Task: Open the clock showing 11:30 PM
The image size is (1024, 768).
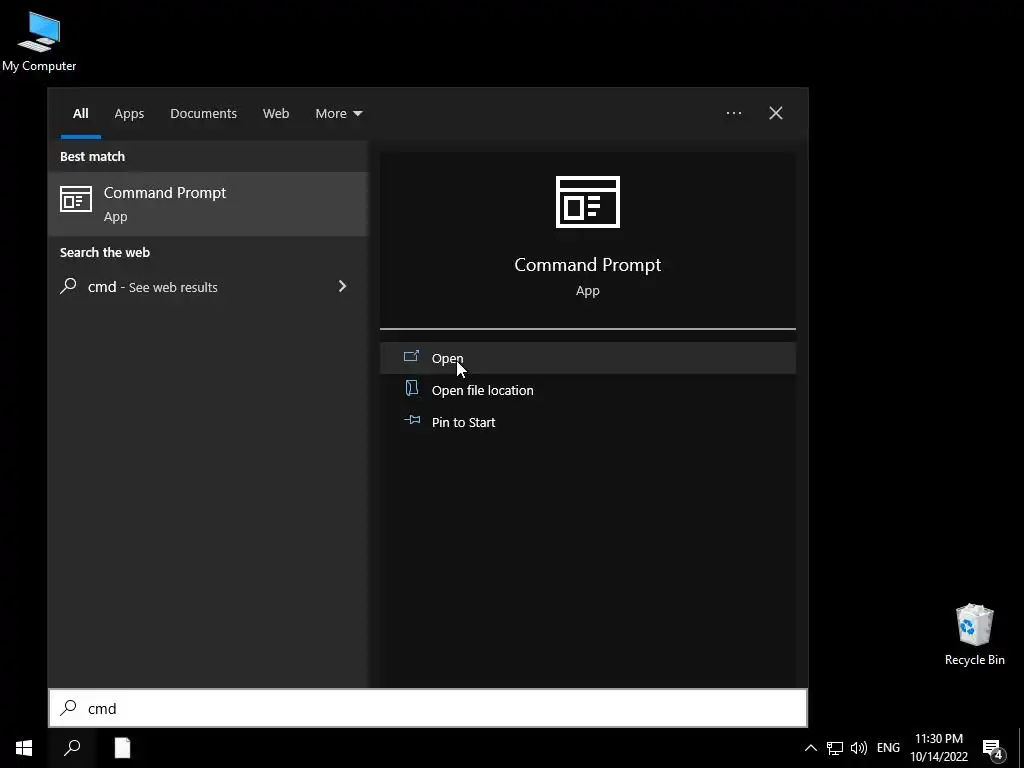Action: click(939, 748)
